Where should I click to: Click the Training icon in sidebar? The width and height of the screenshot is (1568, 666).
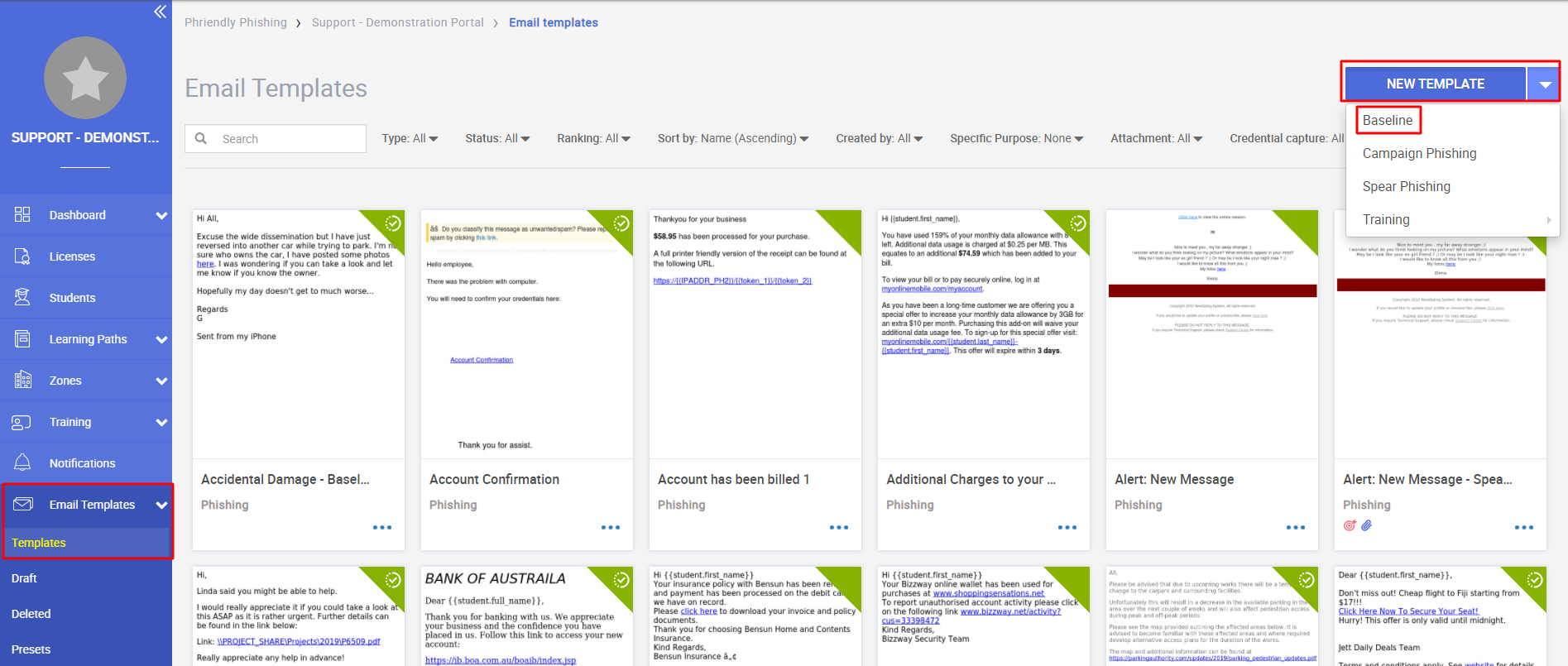[x=22, y=422]
